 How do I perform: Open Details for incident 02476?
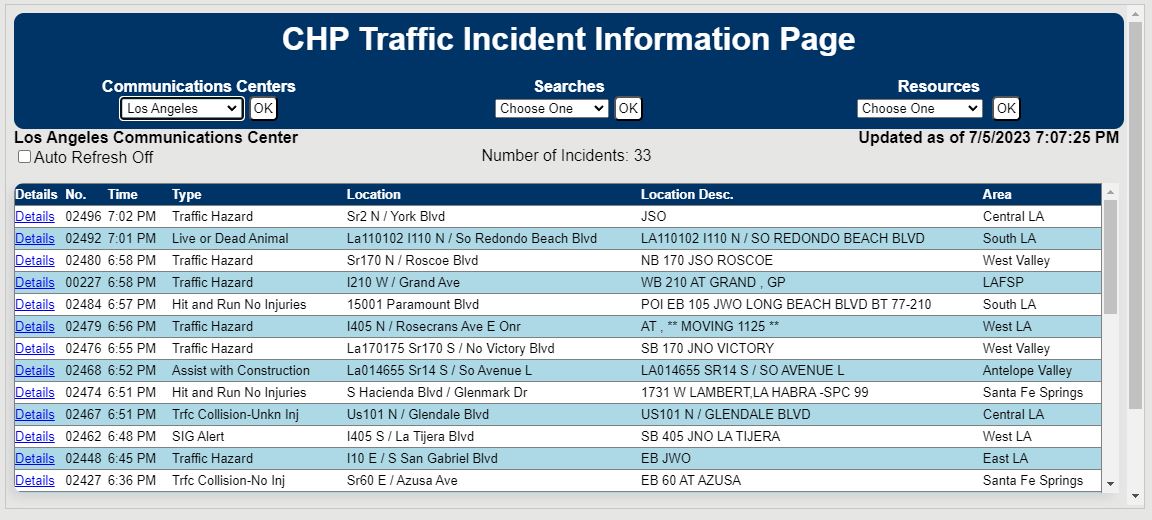click(x=35, y=349)
